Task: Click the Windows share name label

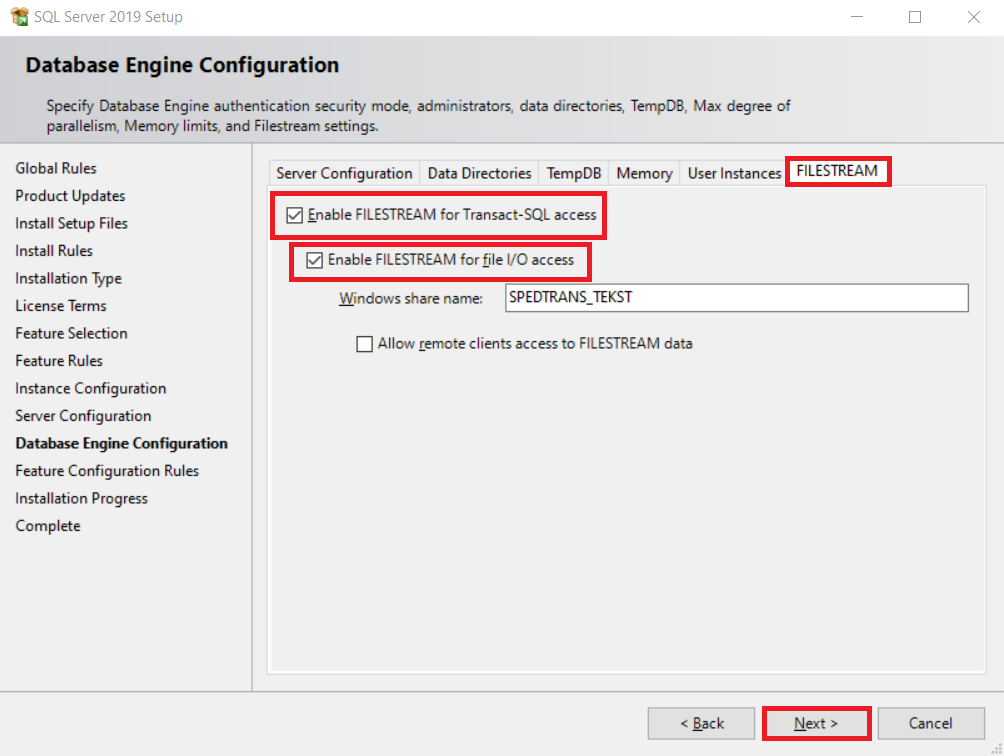Action: point(411,298)
